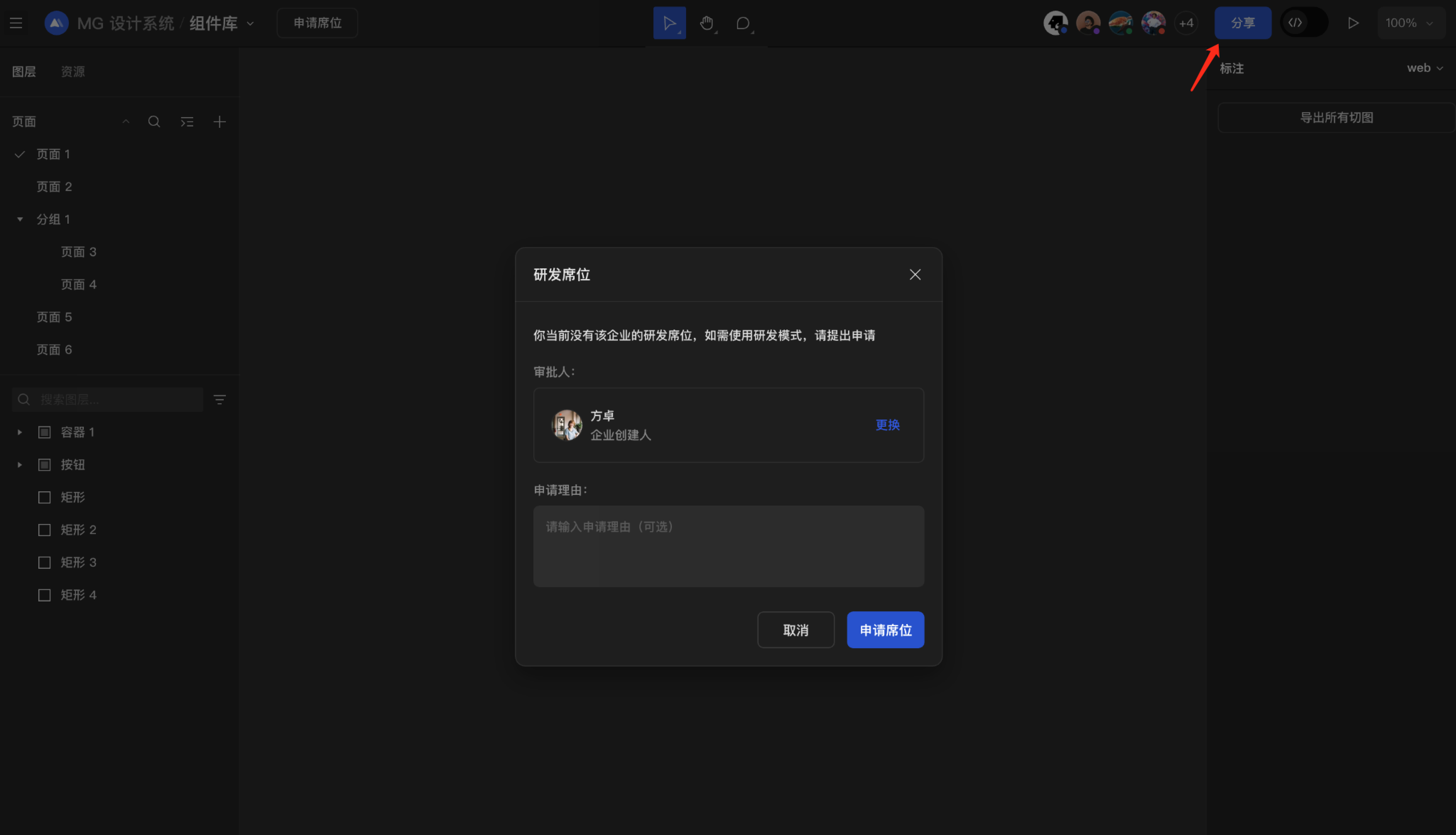Select 页面 3 in page list
Image resolution: width=1456 pixels, height=835 pixels.
click(119, 252)
